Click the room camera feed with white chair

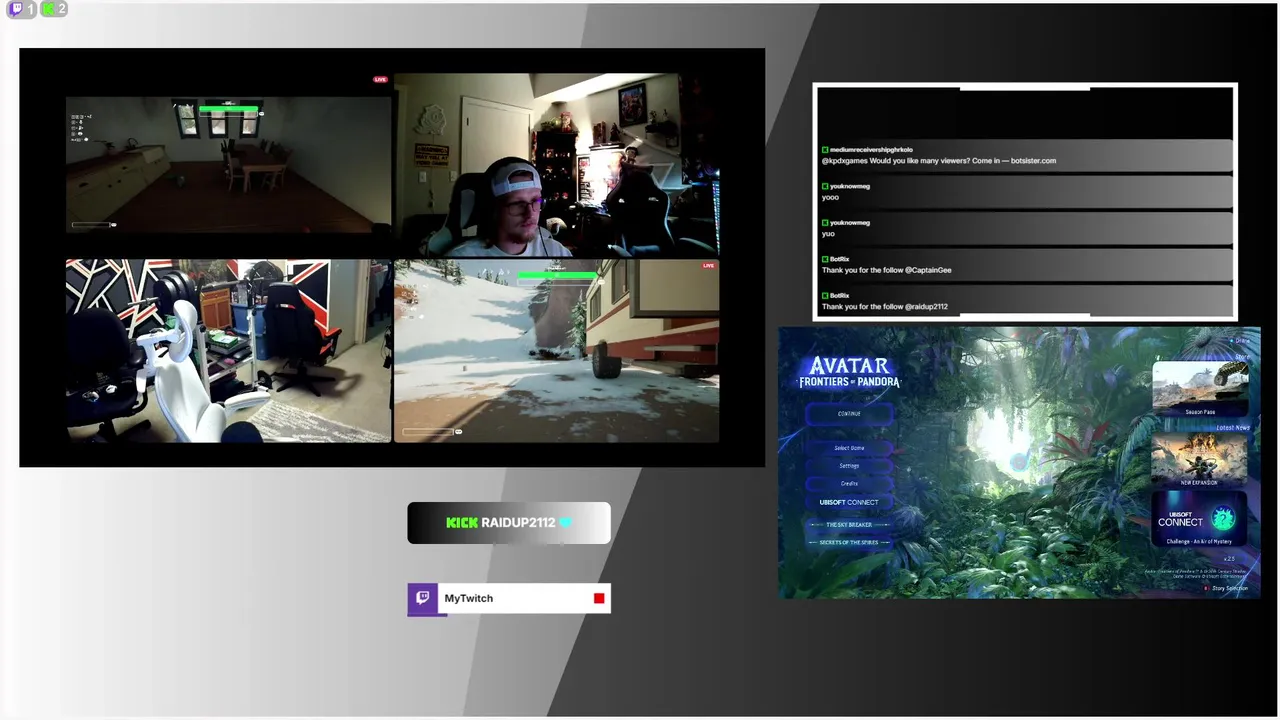click(x=229, y=351)
